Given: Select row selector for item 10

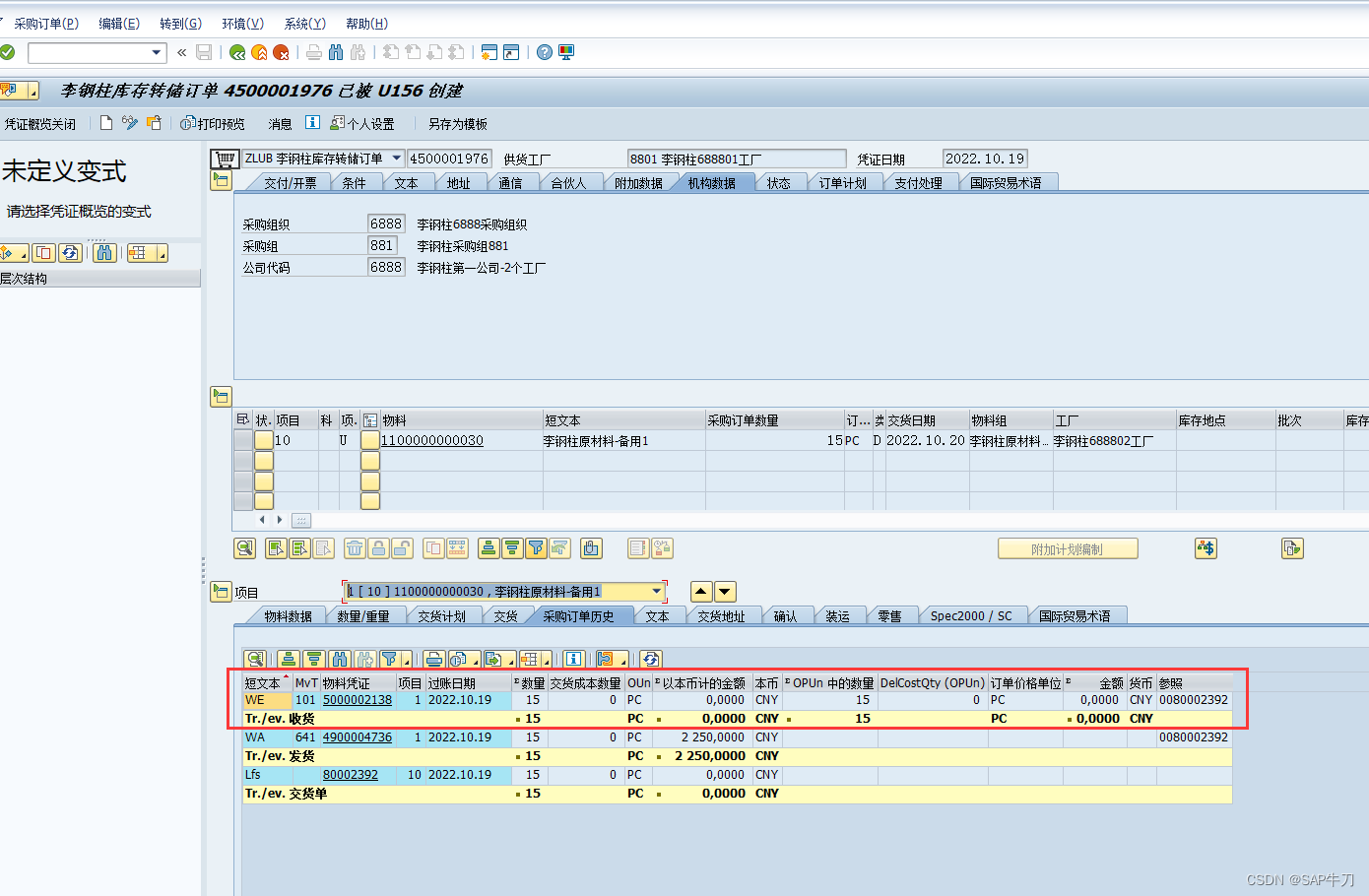Looking at the screenshot, I should (x=242, y=440).
